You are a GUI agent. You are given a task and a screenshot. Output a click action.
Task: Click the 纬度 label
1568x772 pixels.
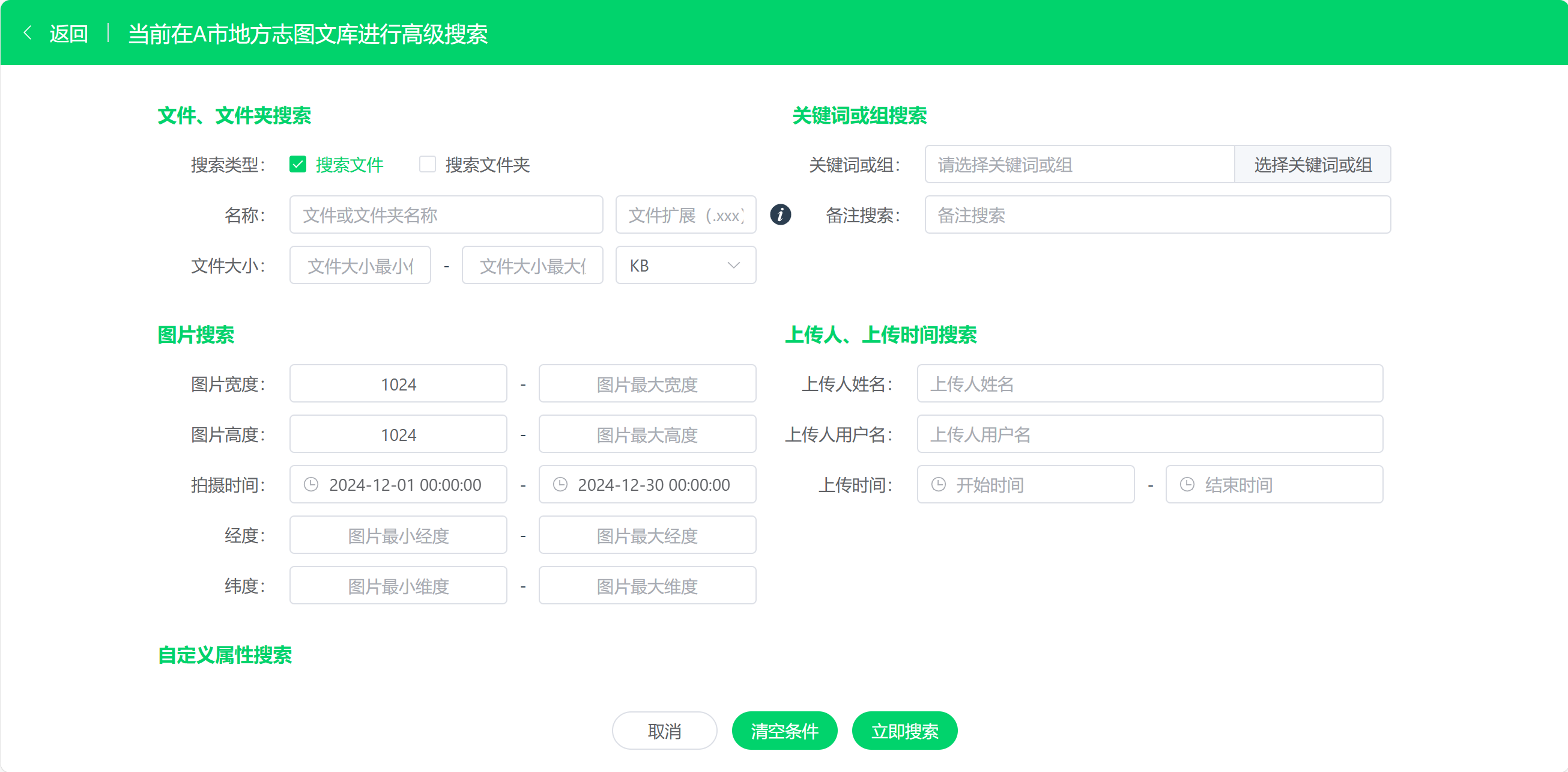[245, 586]
